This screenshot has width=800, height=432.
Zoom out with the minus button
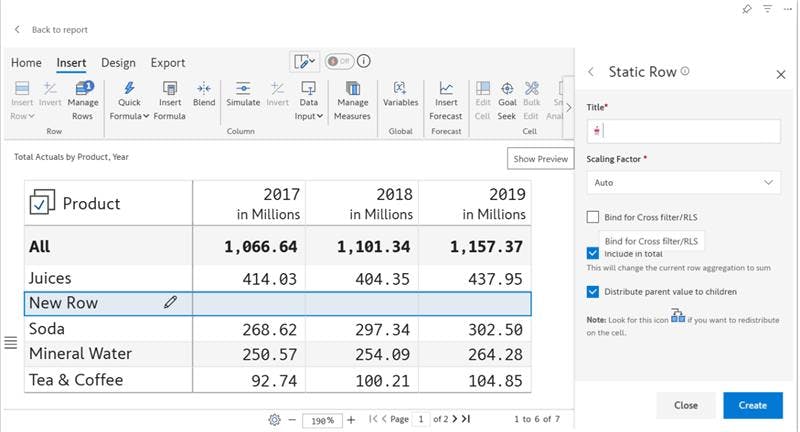[292, 420]
